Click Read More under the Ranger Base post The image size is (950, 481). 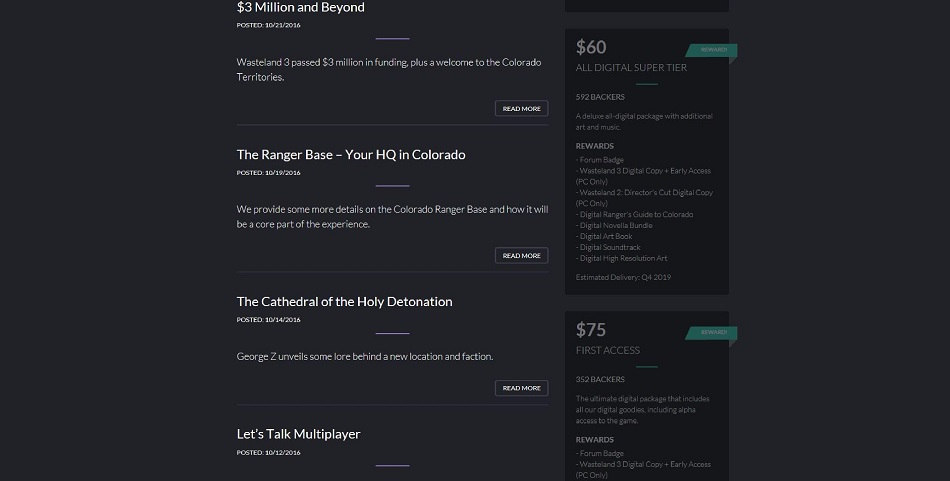coord(521,256)
